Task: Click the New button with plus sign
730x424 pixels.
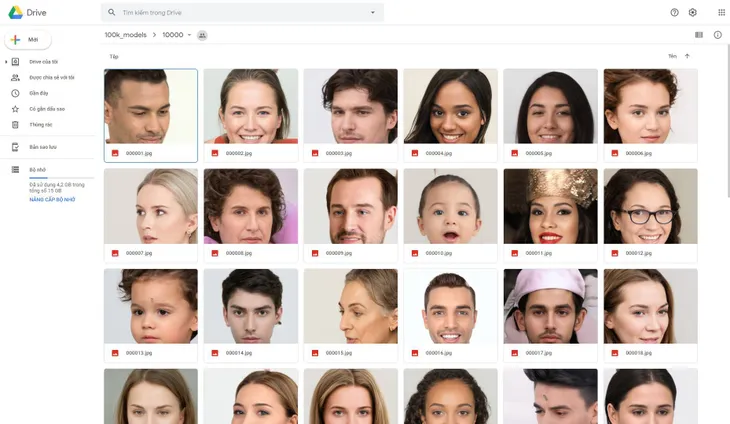Action: (28, 40)
